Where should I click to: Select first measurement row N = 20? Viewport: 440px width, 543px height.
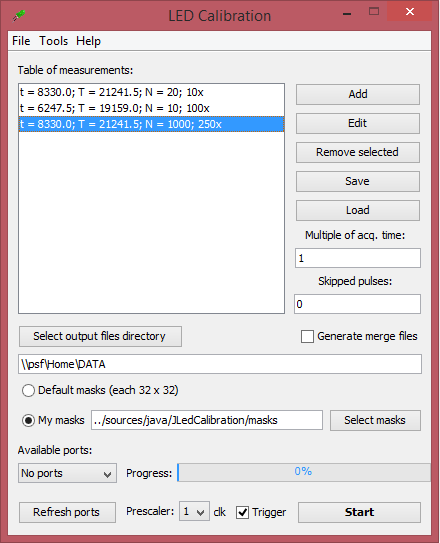tap(151, 92)
